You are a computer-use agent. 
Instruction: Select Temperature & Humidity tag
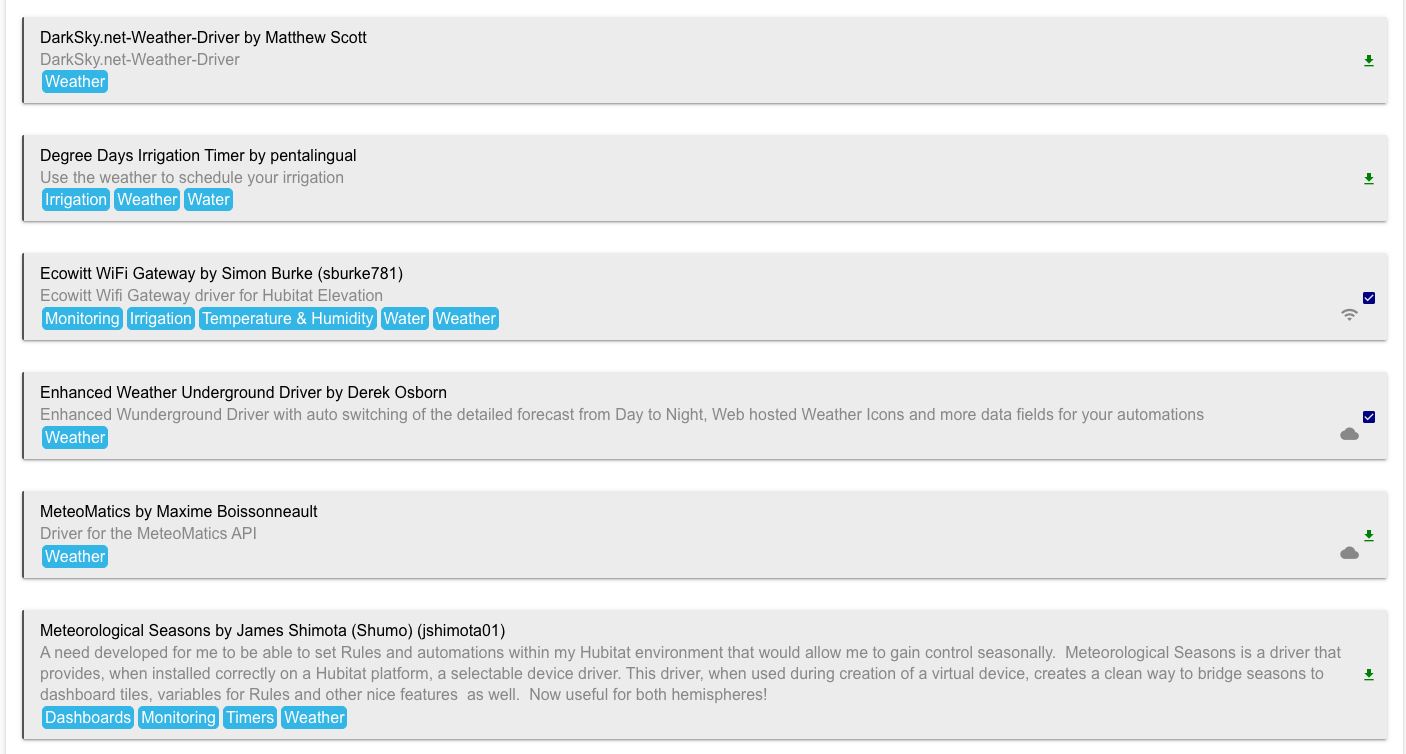(288, 319)
